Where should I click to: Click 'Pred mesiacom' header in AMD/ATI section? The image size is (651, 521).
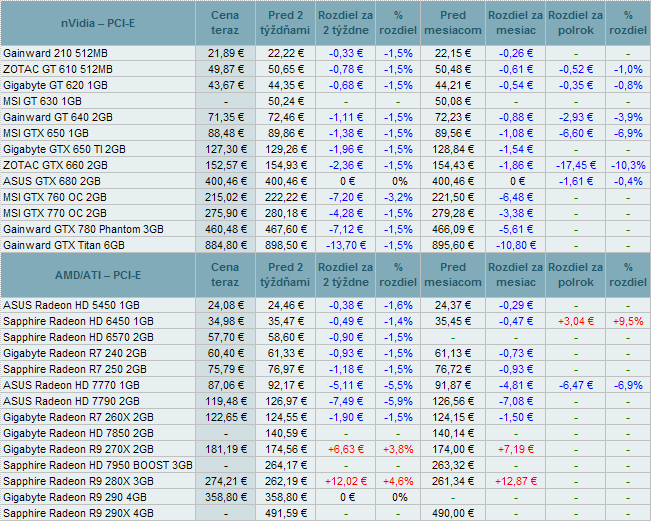click(453, 275)
